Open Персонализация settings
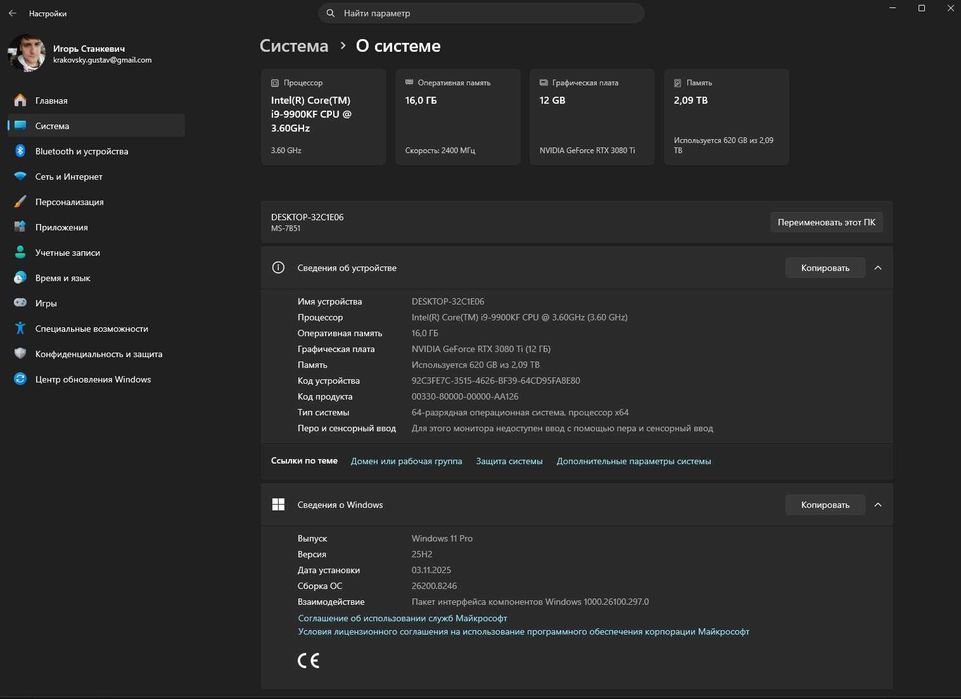The height and width of the screenshot is (699, 961). click(x=96, y=202)
